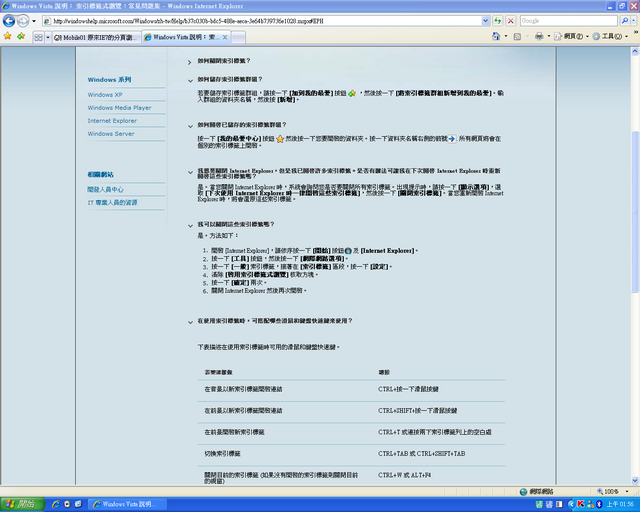Open the Windows Media Player link
The image size is (640, 512).
tap(119, 108)
